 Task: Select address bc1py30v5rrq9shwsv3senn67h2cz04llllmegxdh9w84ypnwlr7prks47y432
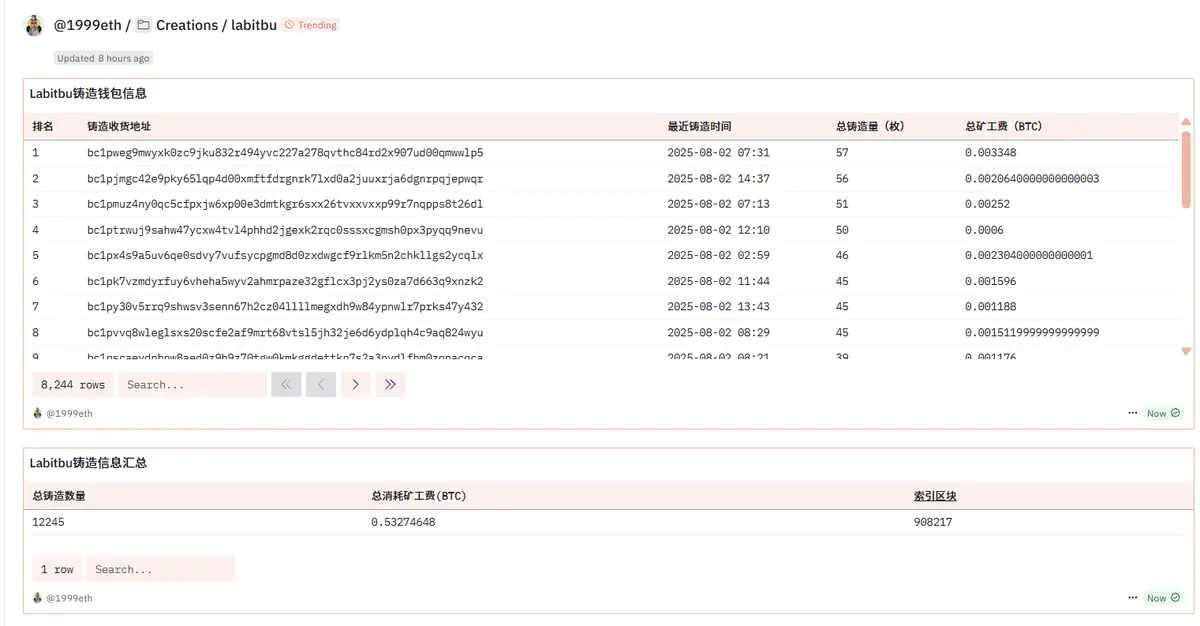coord(285,307)
